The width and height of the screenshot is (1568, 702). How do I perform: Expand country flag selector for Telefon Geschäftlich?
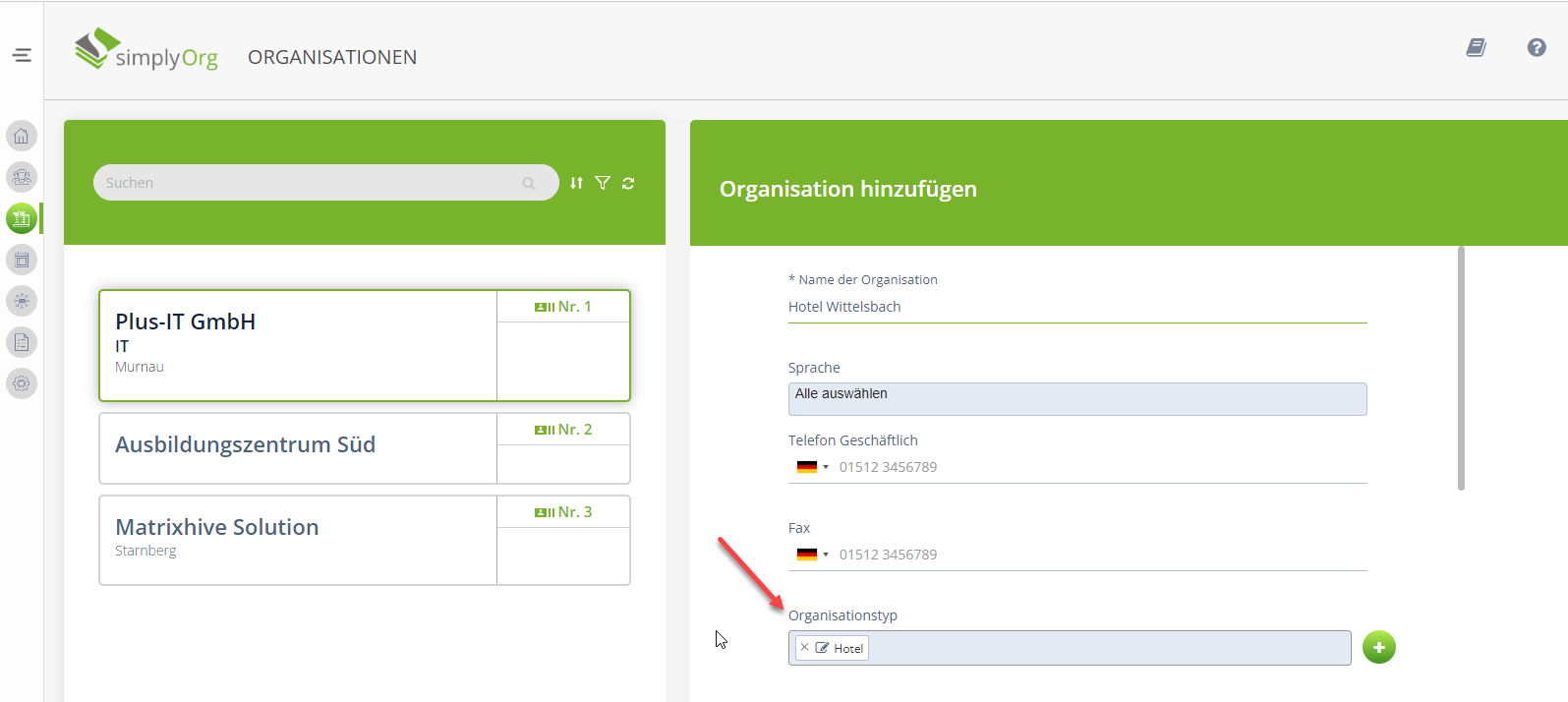click(x=812, y=467)
